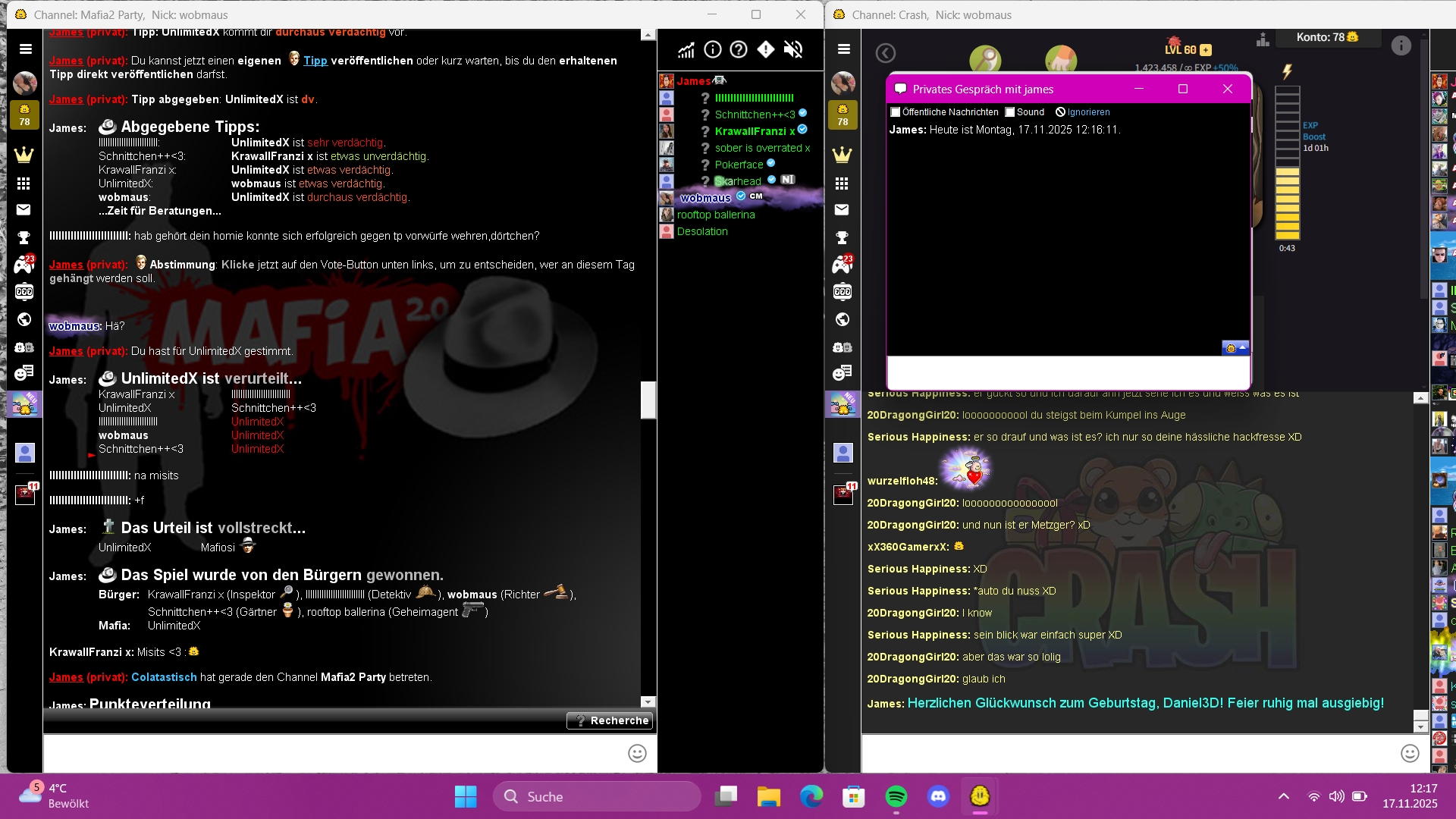Screen dimensions: 1456x819
Task: Toggle the muted speaker icon in Mafia channel
Action: point(792,50)
